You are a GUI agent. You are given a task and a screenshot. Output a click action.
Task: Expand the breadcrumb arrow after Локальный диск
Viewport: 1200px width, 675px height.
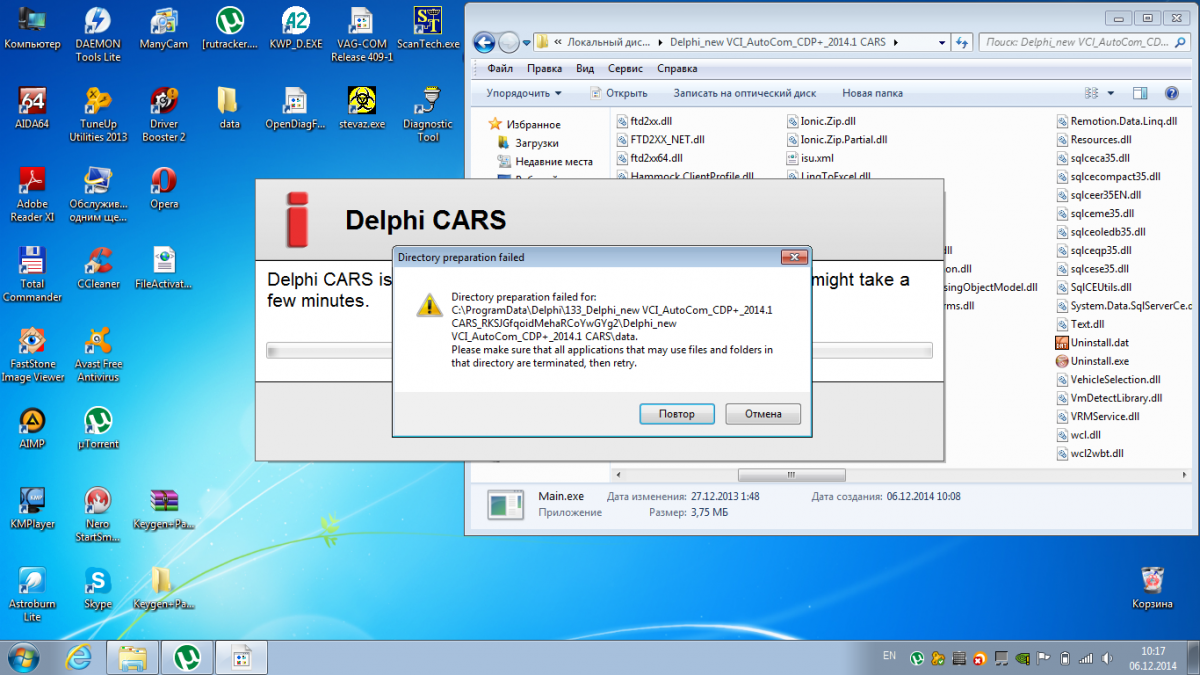point(660,42)
